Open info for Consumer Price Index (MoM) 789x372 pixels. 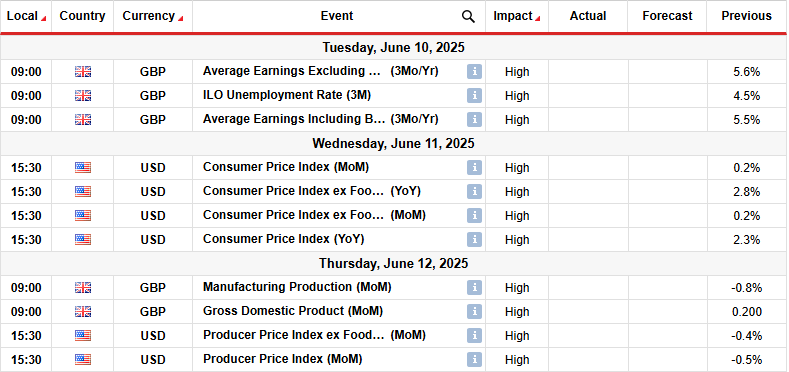(474, 168)
